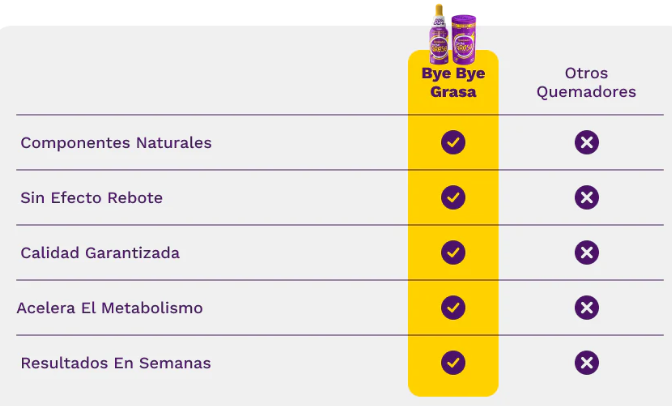Click the Acelera El Metabolismo label

click(x=110, y=308)
